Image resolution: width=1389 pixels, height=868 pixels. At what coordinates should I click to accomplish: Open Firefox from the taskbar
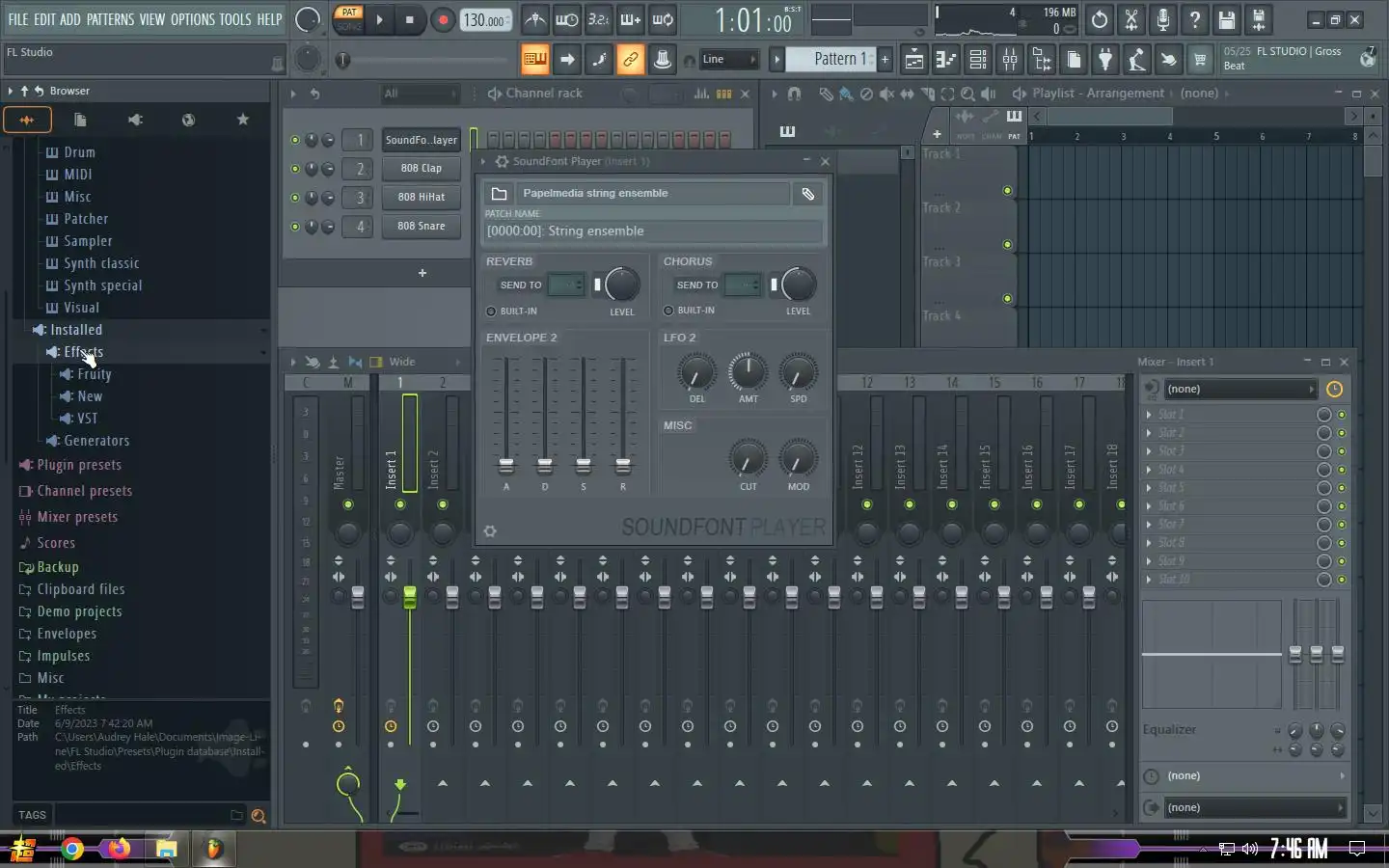tap(120, 849)
